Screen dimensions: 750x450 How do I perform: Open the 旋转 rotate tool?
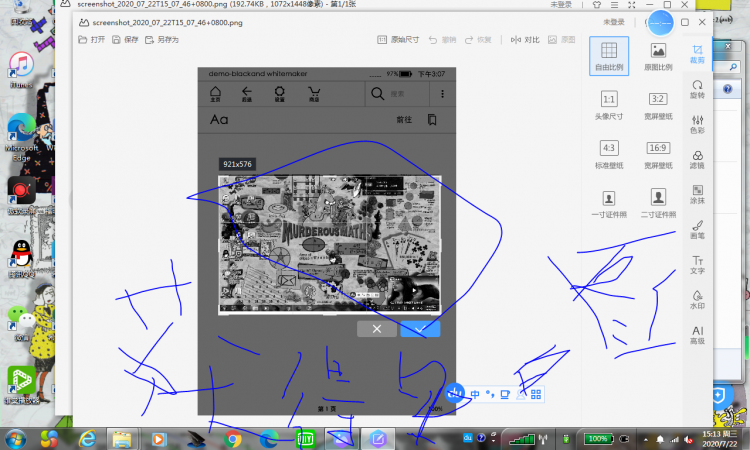[697, 89]
